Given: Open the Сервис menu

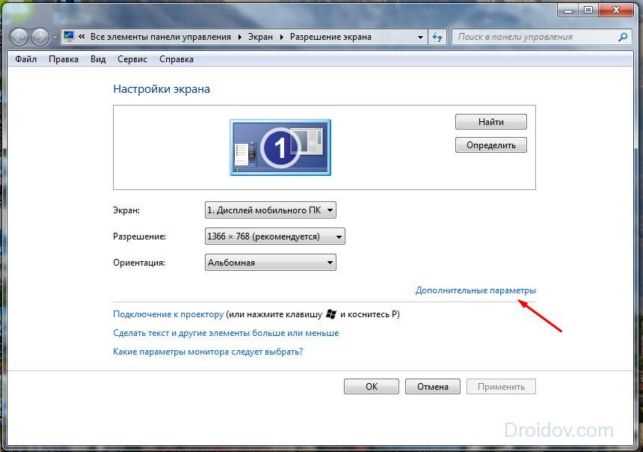Looking at the screenshot, I should point(132,59).
